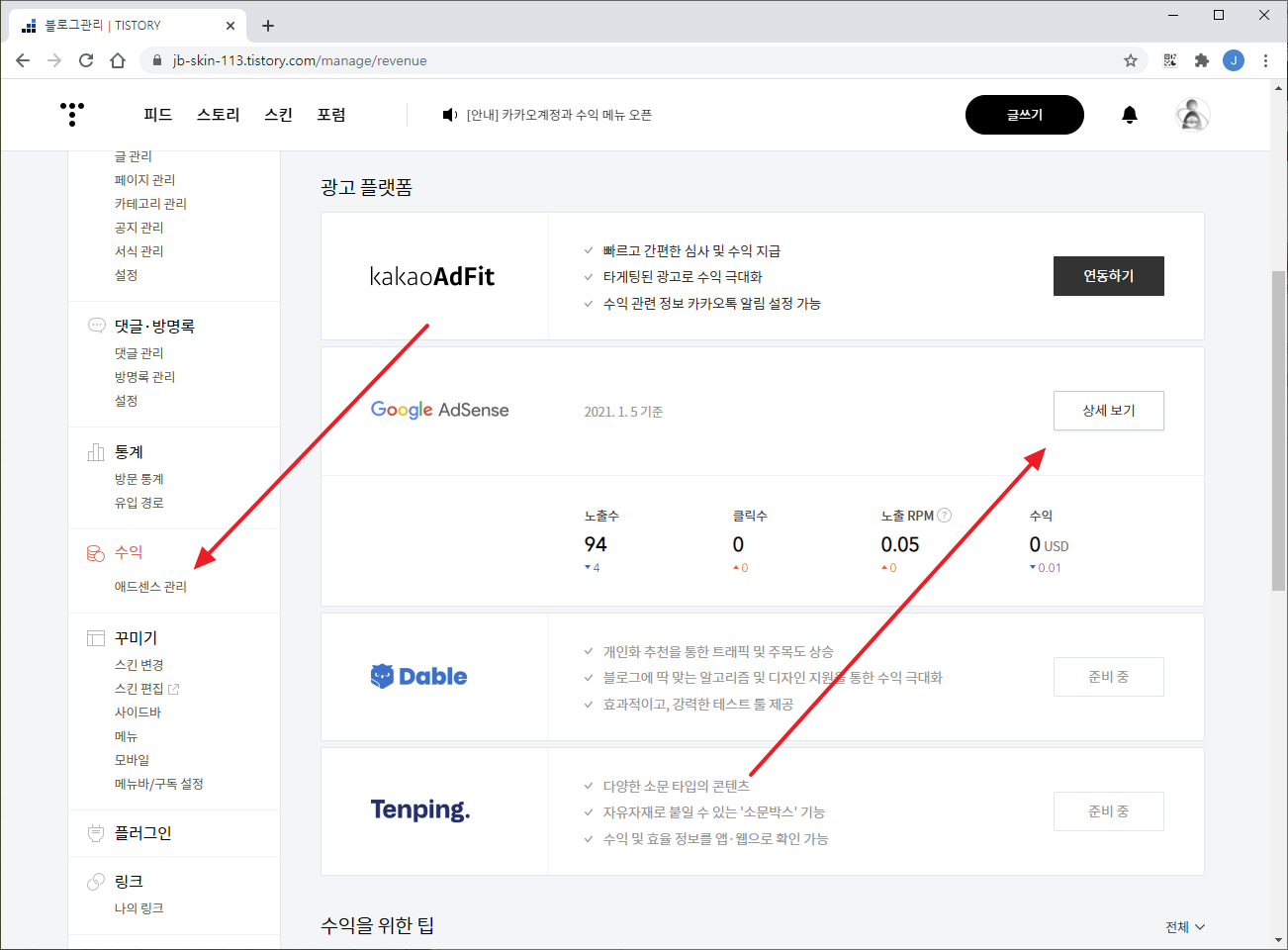This screenshot has height=950, width=1288.
Task: Open 방명록 관리 in the sidebar
Action: click(x=144, y=377)
